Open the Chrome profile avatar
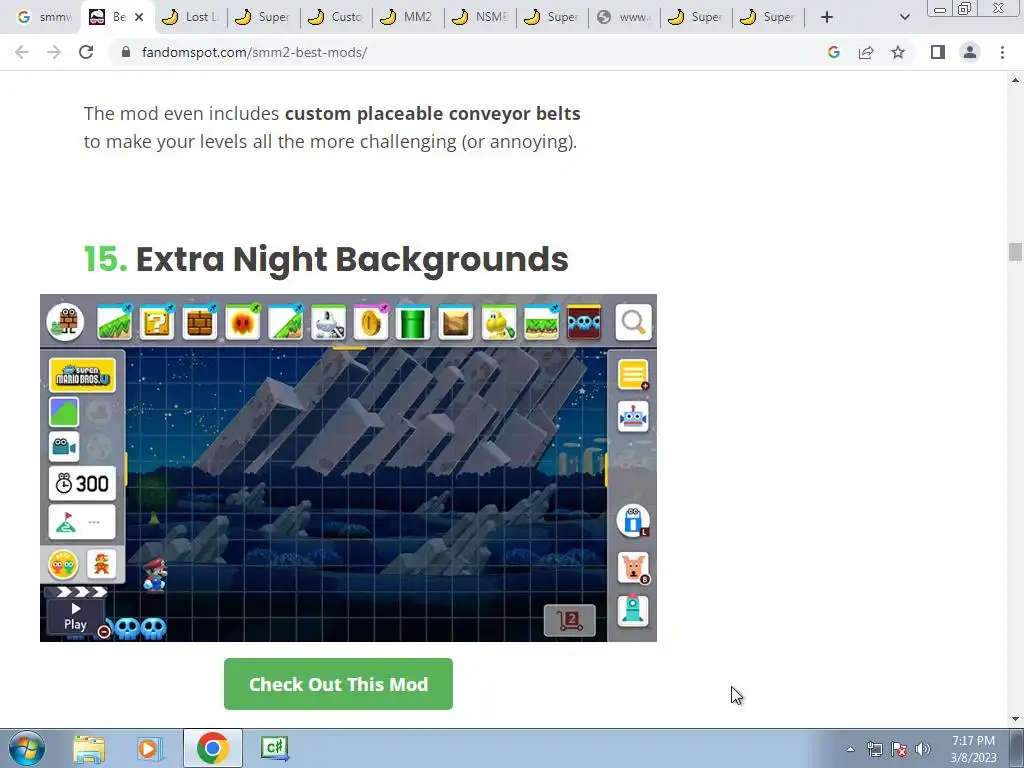Viewport: 1024px width, 768px height. coord(970,52)
